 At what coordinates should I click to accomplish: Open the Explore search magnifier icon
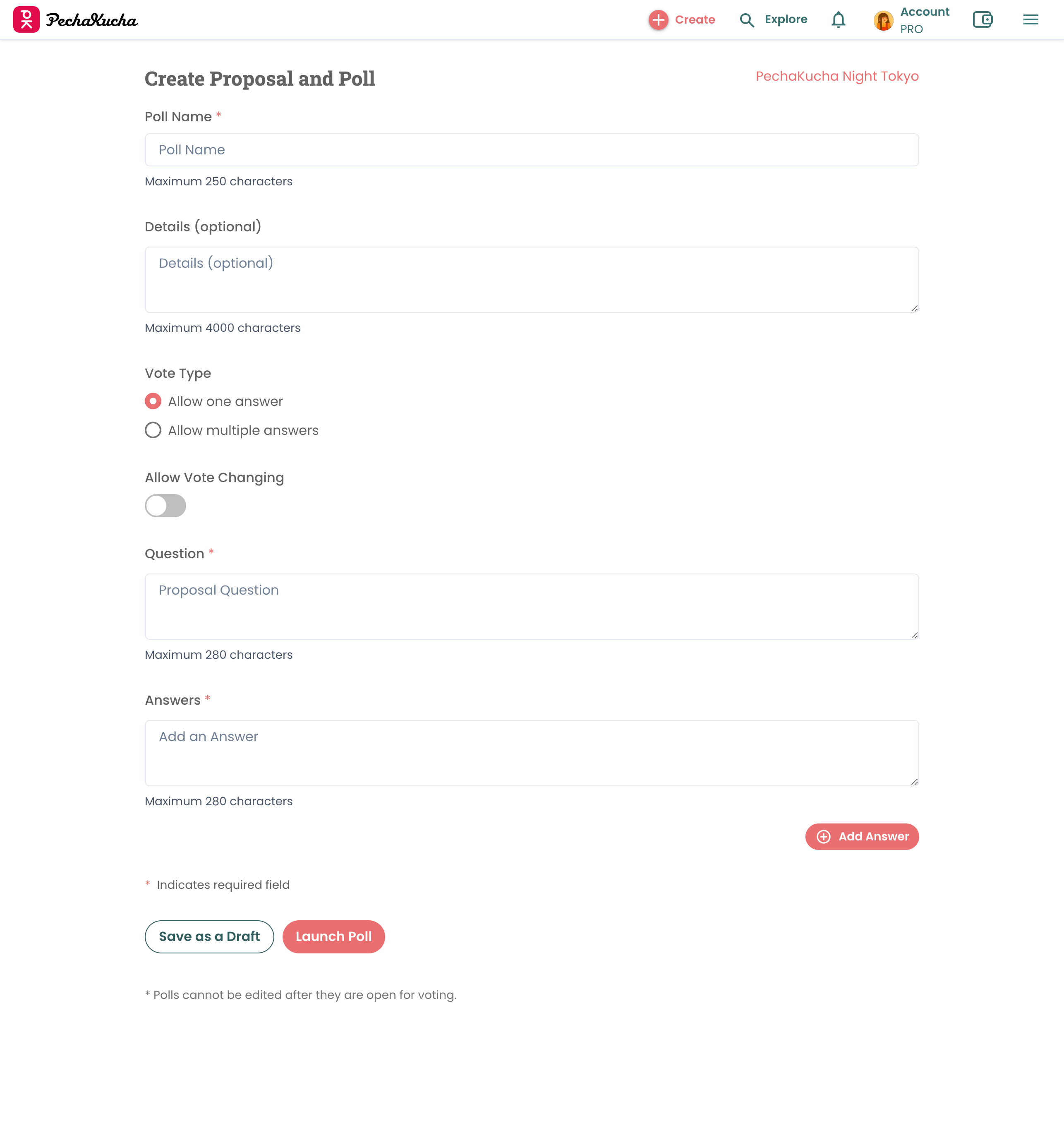[x=747, y=20]
